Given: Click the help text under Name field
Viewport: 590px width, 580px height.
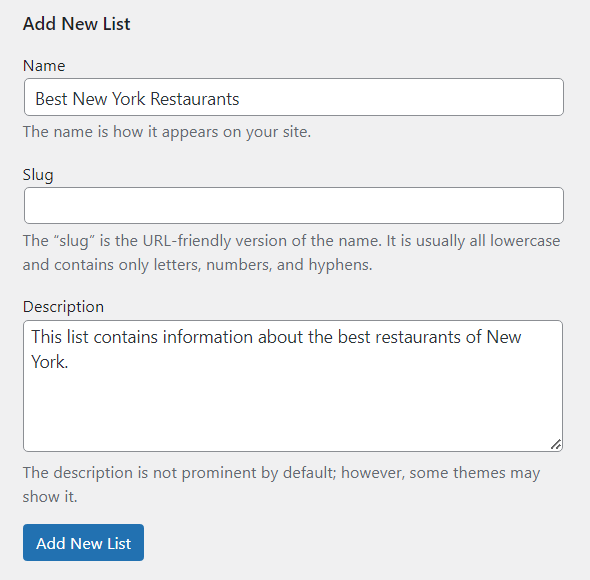Looking at the screenshot, I should pos(167,132).
